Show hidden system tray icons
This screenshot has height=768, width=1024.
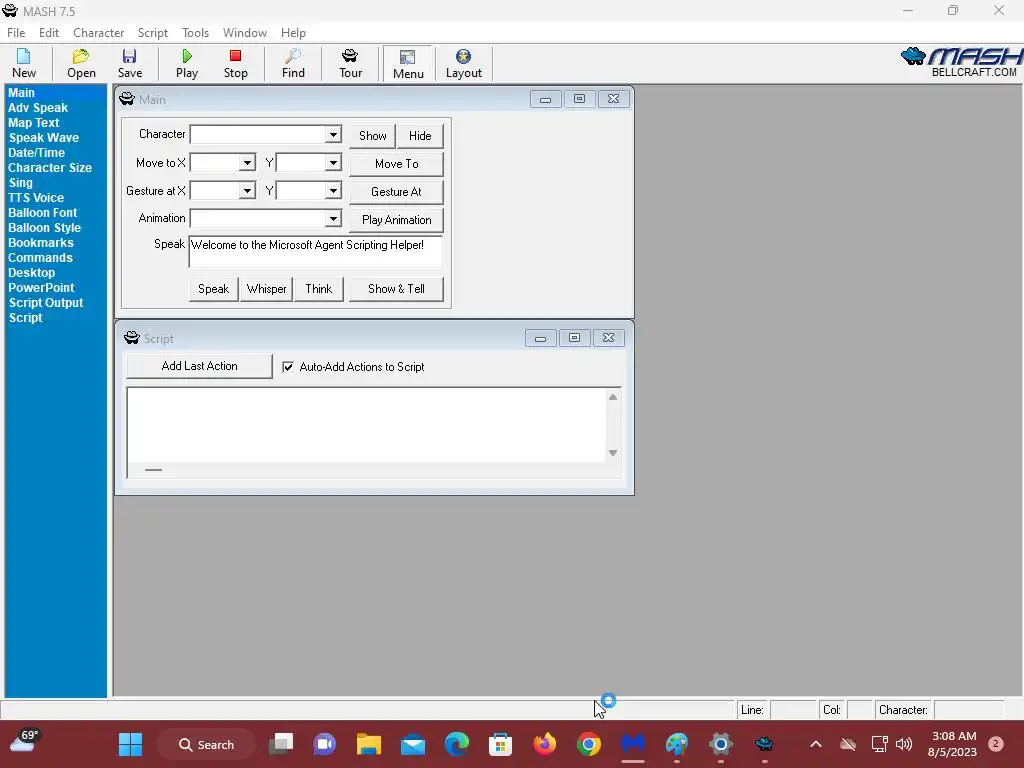(816, 744)
